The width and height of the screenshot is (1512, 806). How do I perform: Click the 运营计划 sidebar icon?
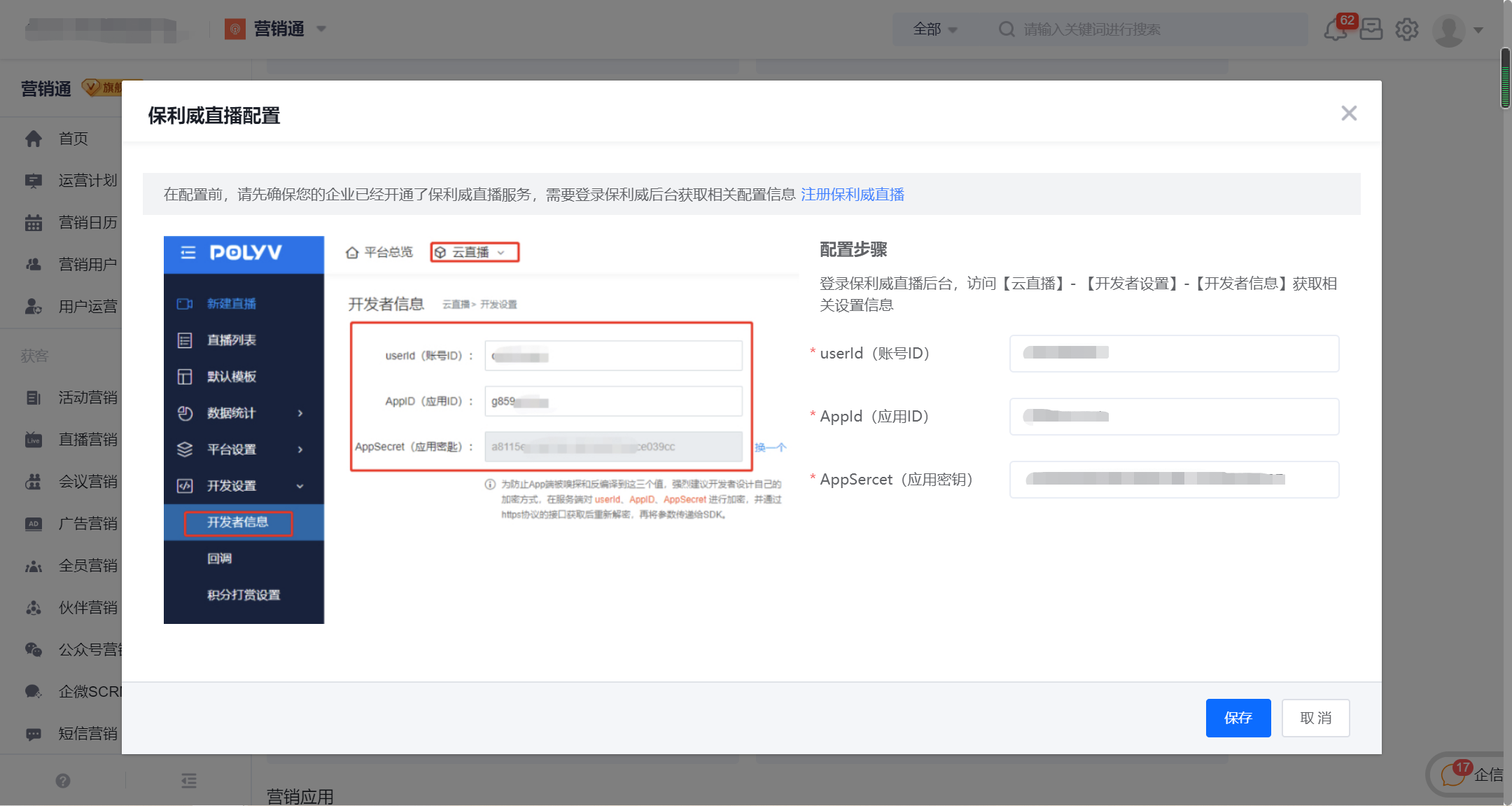(34, 181)
